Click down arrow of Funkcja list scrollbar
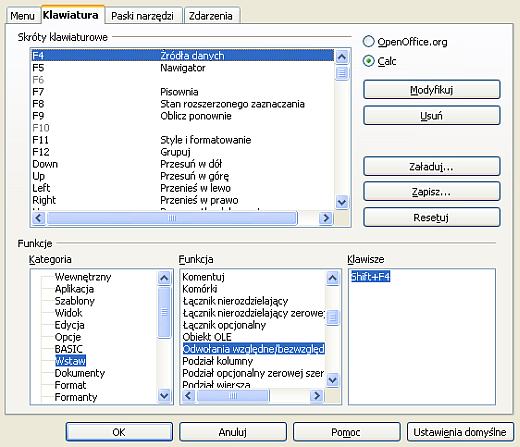The width and height of the screenshot is (520, 447). pos(332,380)
